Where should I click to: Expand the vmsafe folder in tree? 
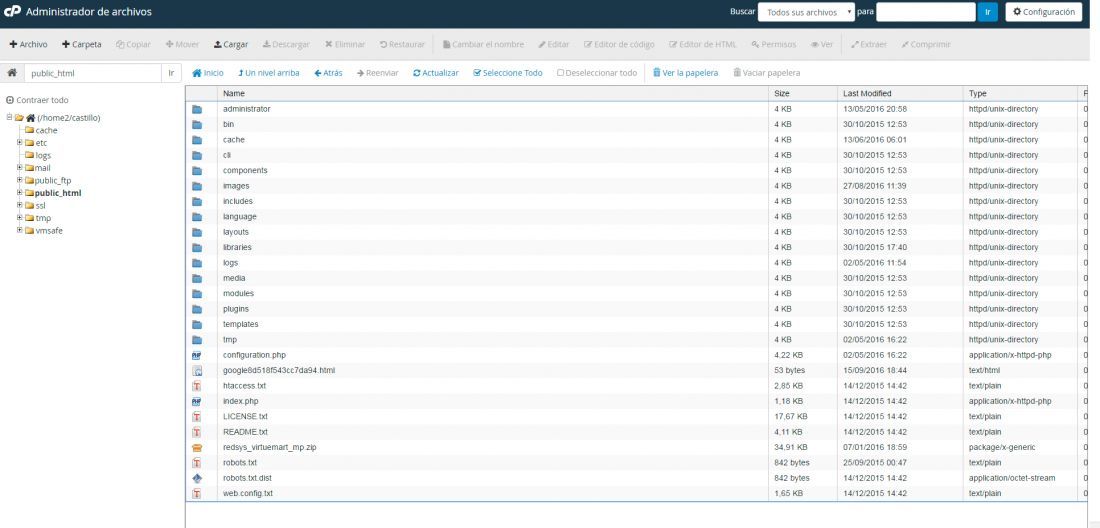20,231
